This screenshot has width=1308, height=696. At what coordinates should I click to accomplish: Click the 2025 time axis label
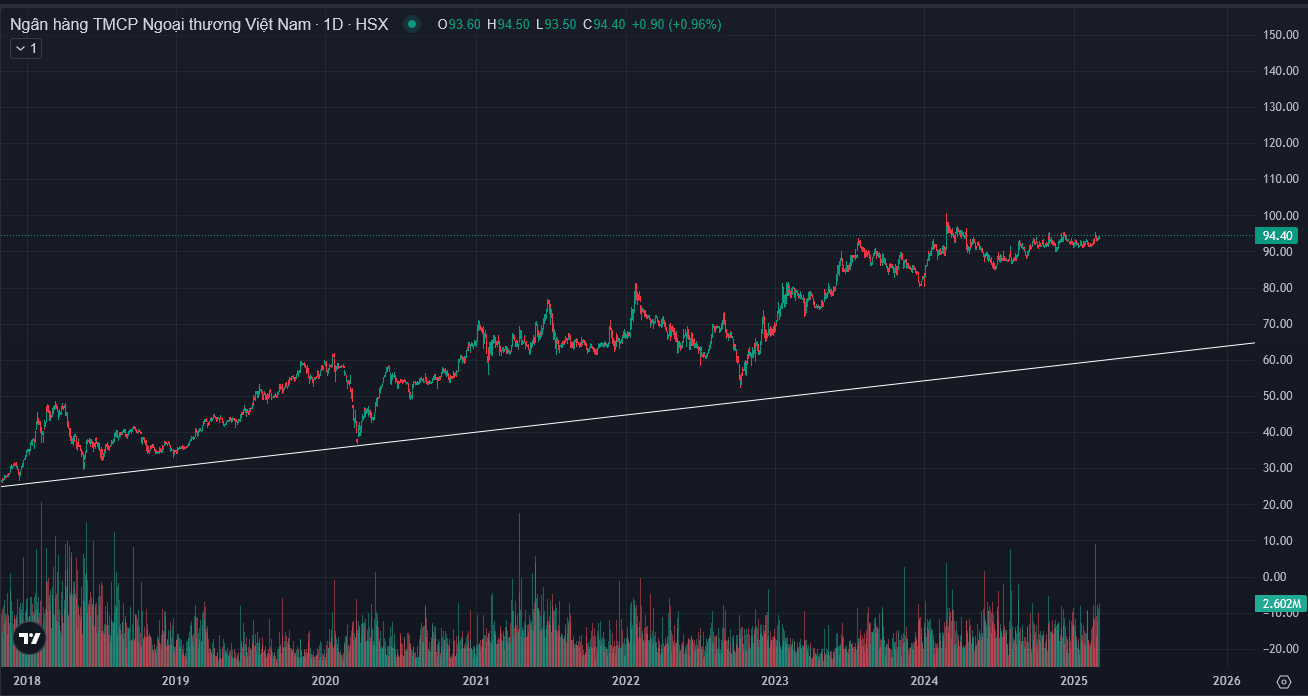click(x=1075, y=681)
